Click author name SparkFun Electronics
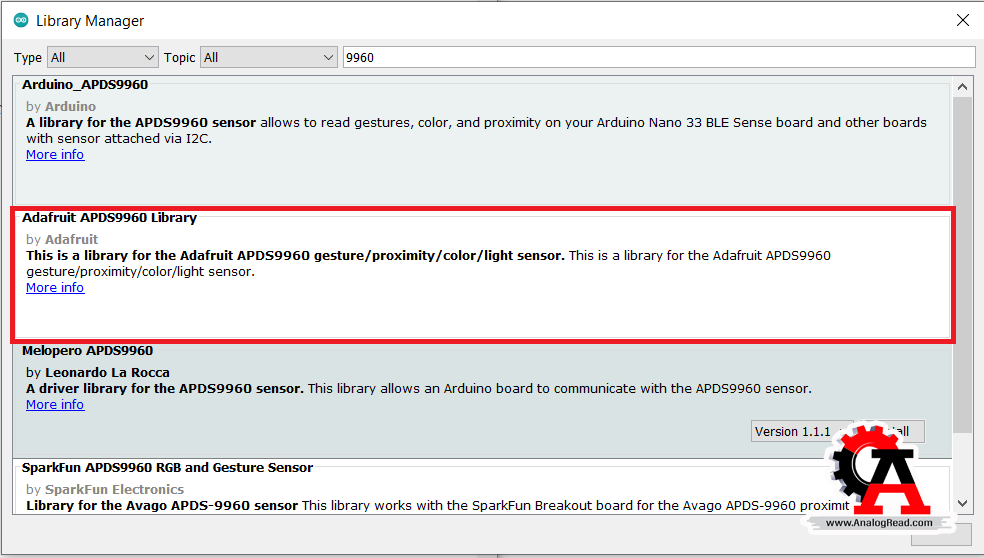984x558 pixels. (x=114, y=490)
